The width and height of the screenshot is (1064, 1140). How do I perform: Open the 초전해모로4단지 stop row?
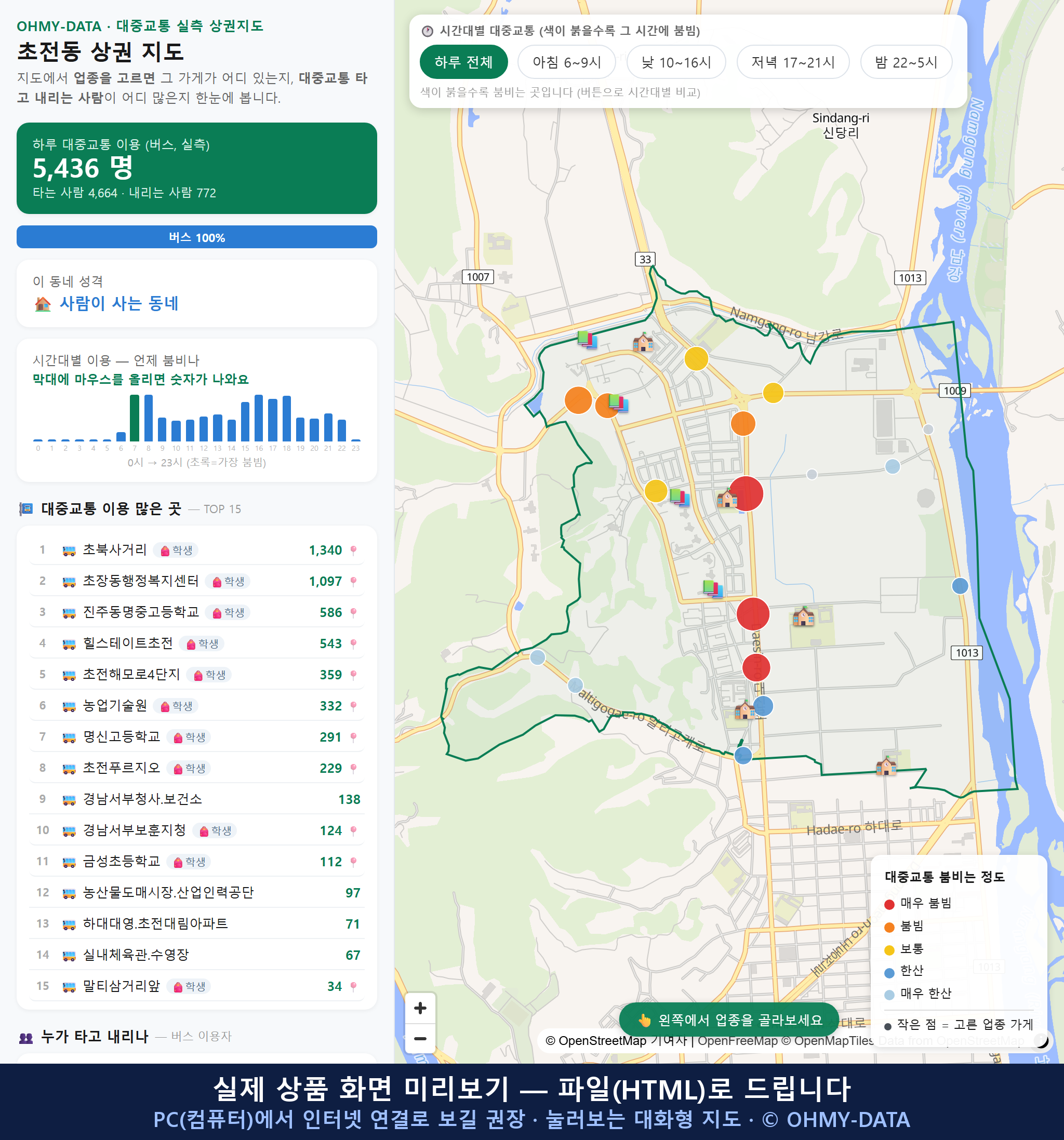(x=196, y=675)
